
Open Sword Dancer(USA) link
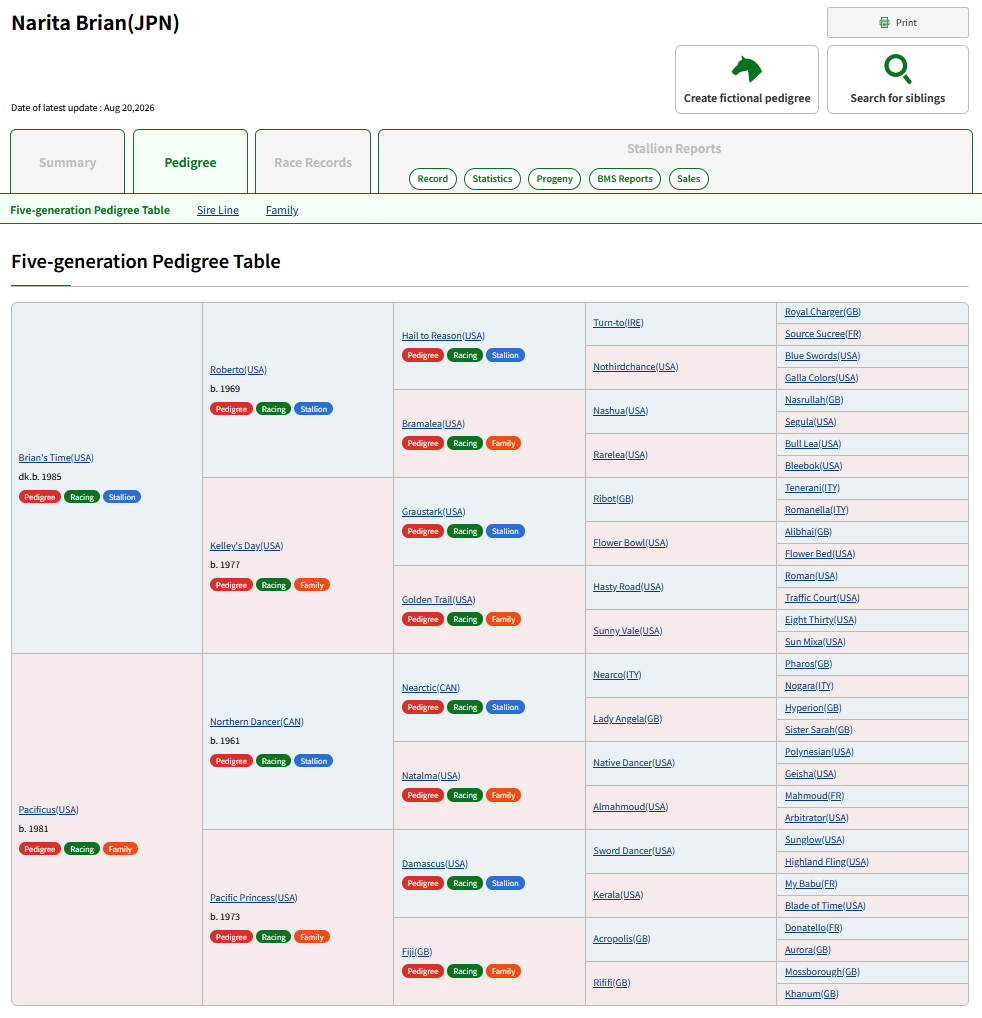(x=633, y=850)
